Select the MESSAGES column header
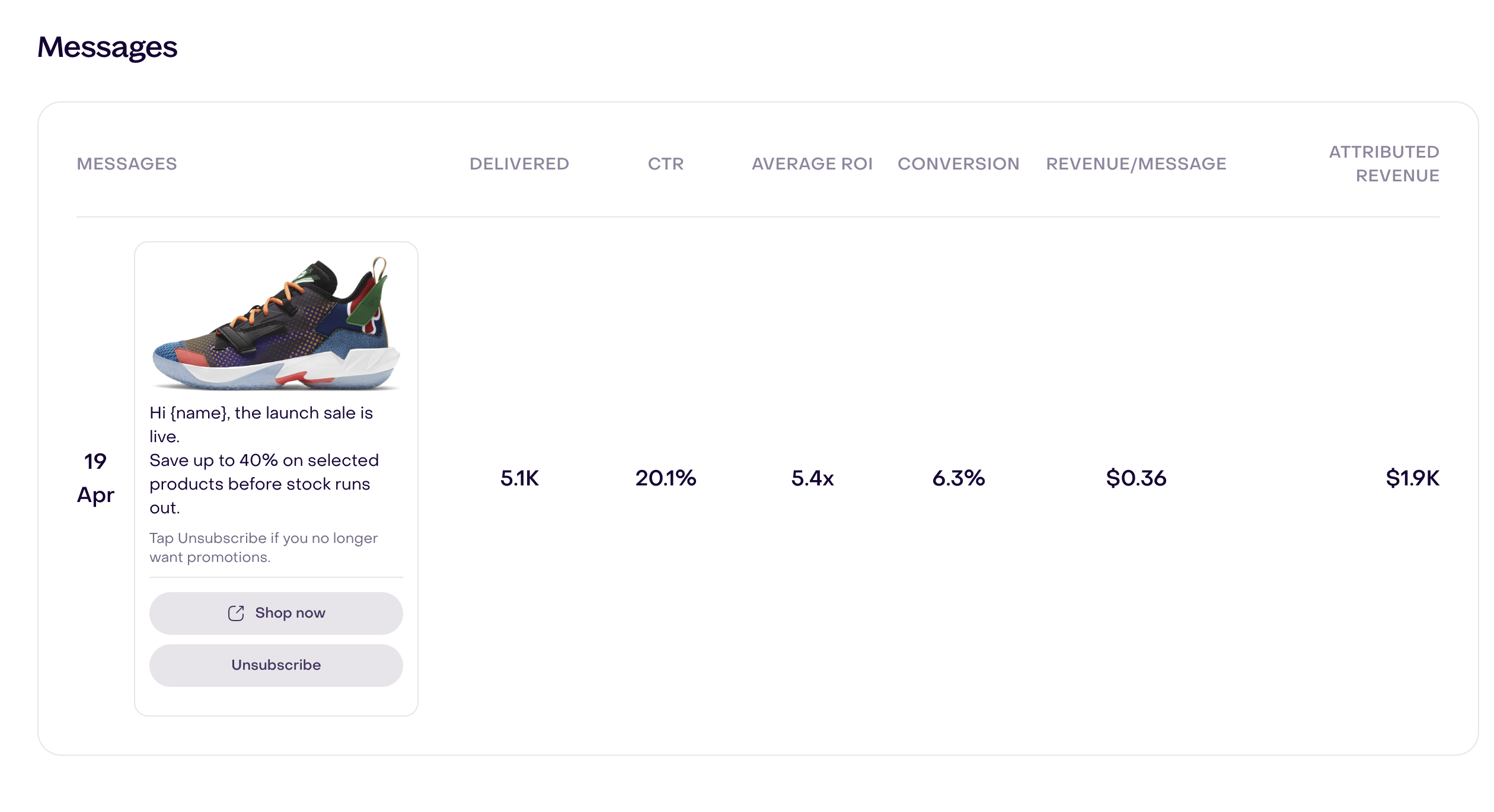1494x812 pixels. pyautogui.click(x=127, y=164)
